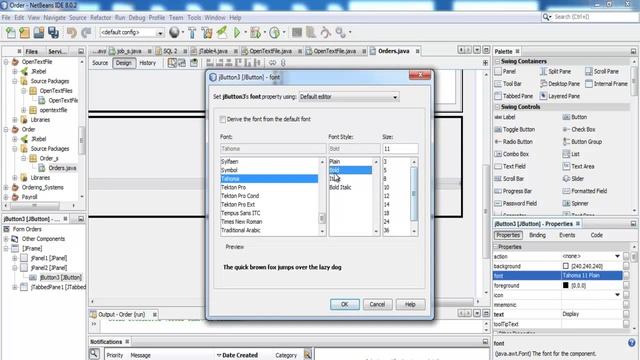
Task: Switch to the Binding tab in Properties
Action: tap(537, 235)
